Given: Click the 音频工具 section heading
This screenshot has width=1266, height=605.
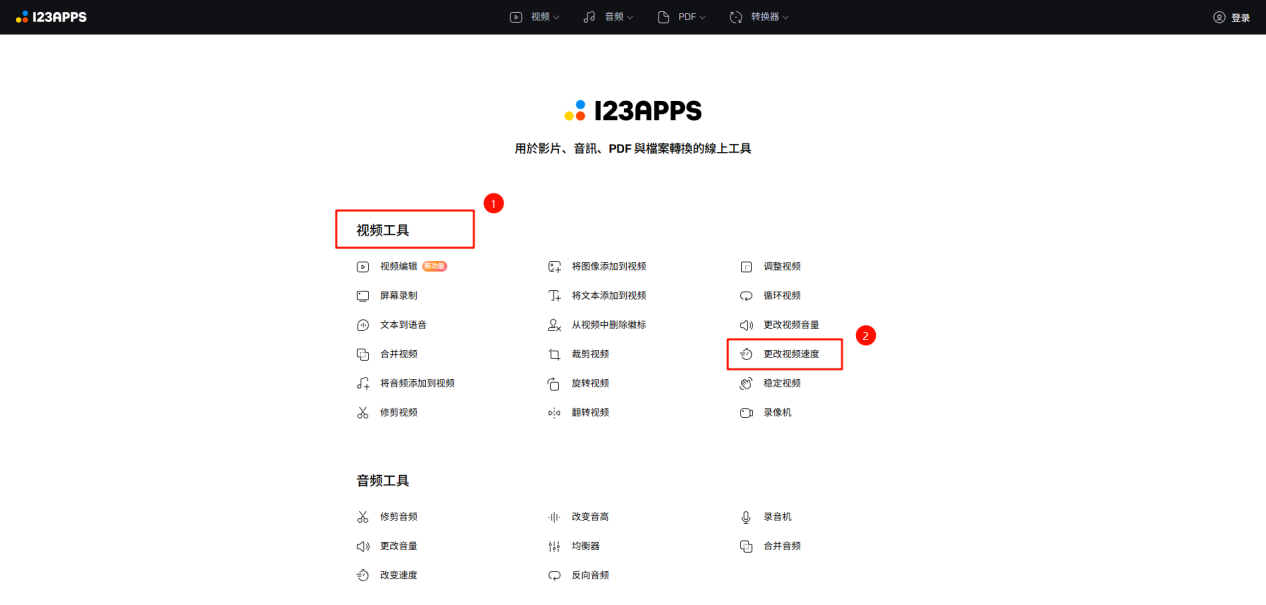Looking at the screenshot, I should coord(383,481).
